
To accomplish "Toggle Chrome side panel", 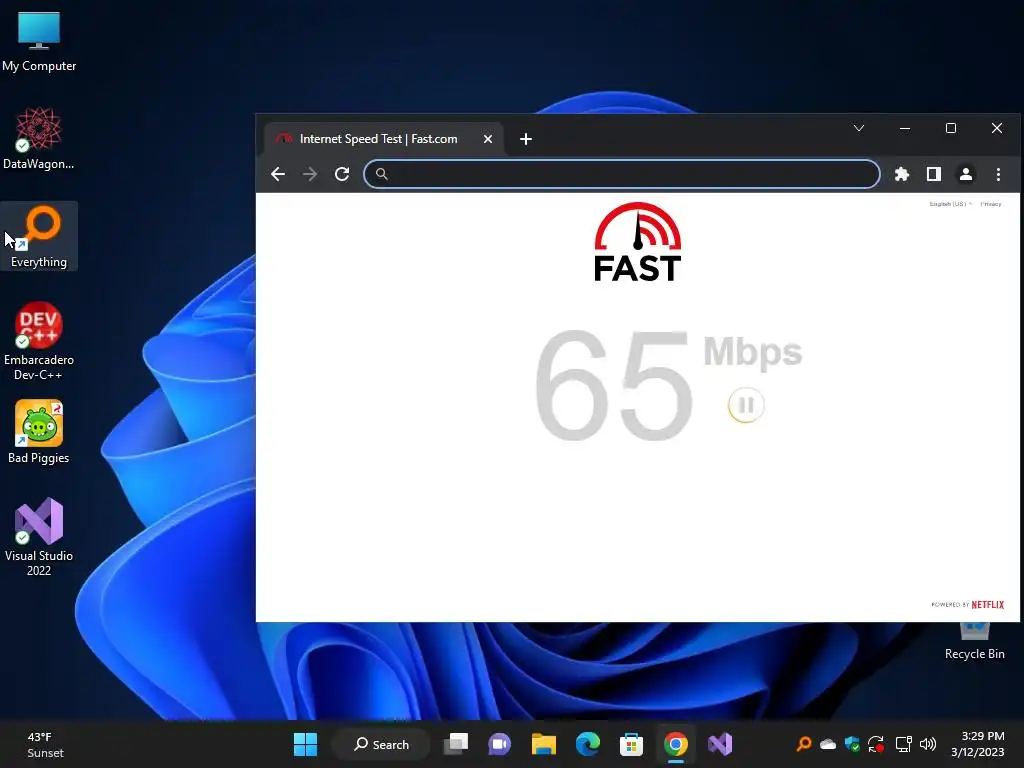I will pyautogui.click(x=934, y=174).
